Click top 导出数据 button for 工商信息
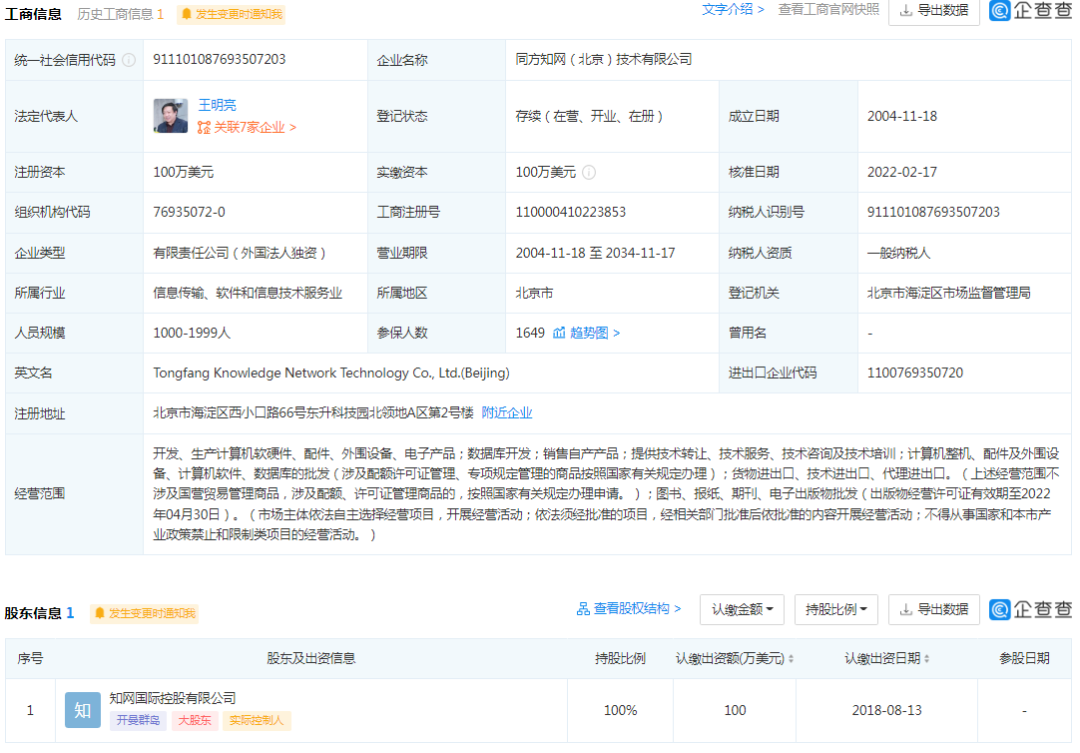The width and height of the screenshot is (1080, 753). tap(934, 10)
